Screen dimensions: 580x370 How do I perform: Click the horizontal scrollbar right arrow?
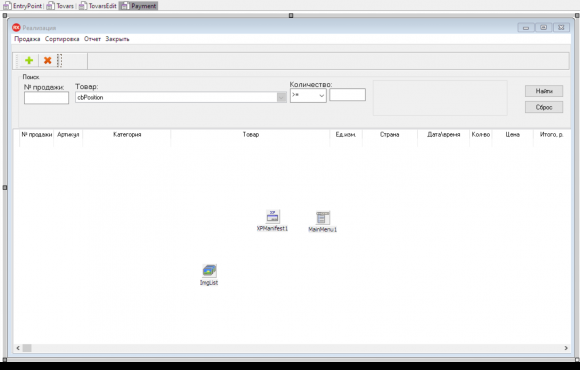(566, 348)
